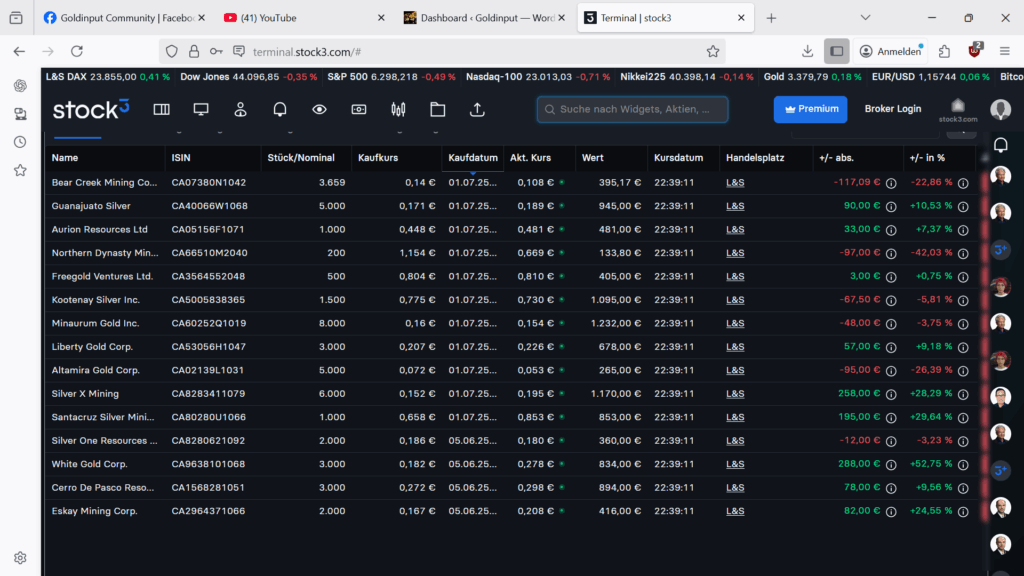This screenshot has height=576, width=1024.
Task: Open L&S link for Silver X Mining
Action: point(735,394)
